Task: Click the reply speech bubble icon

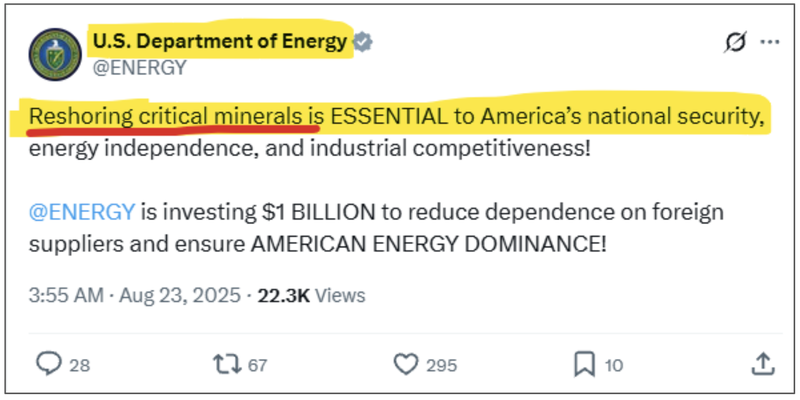Action: click(48, 363)
